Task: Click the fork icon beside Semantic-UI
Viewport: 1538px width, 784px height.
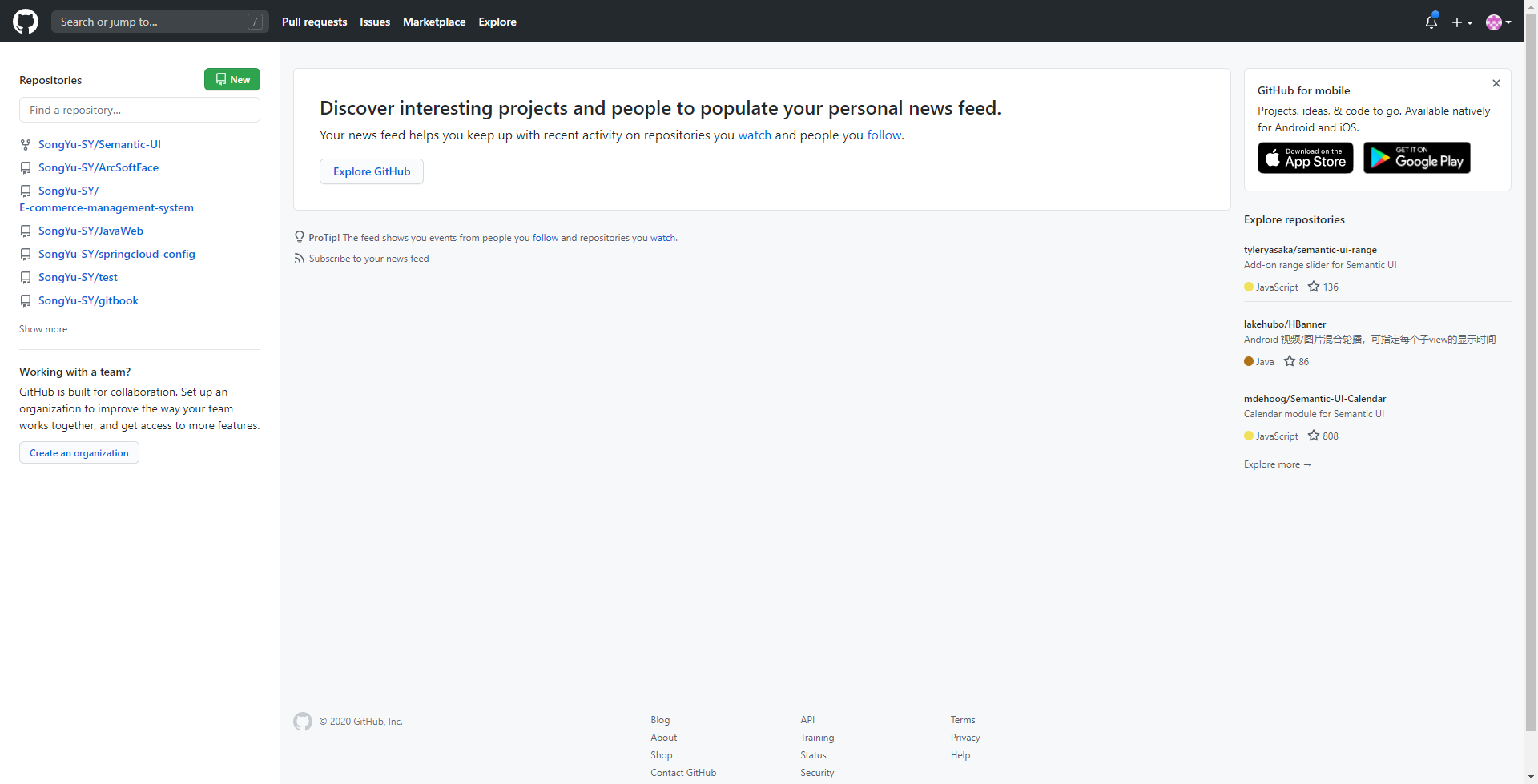Action: (26, 145)
